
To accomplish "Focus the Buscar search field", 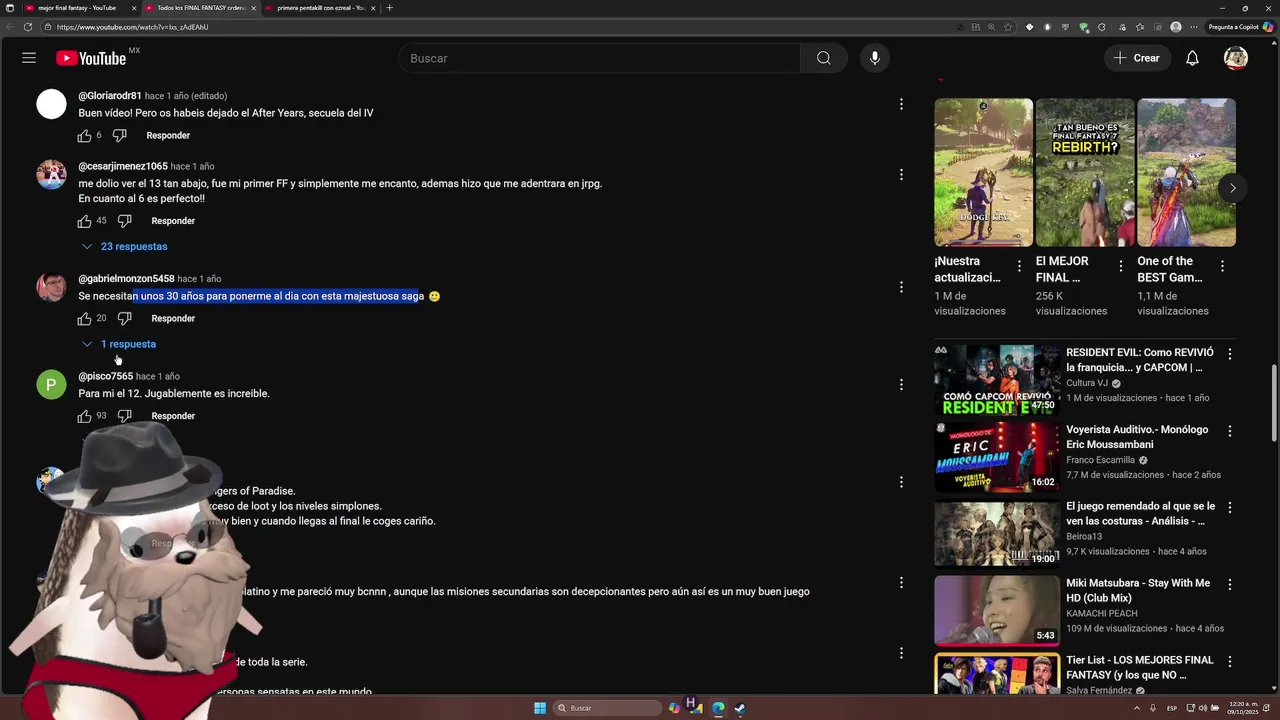I will tap(599, 58).
